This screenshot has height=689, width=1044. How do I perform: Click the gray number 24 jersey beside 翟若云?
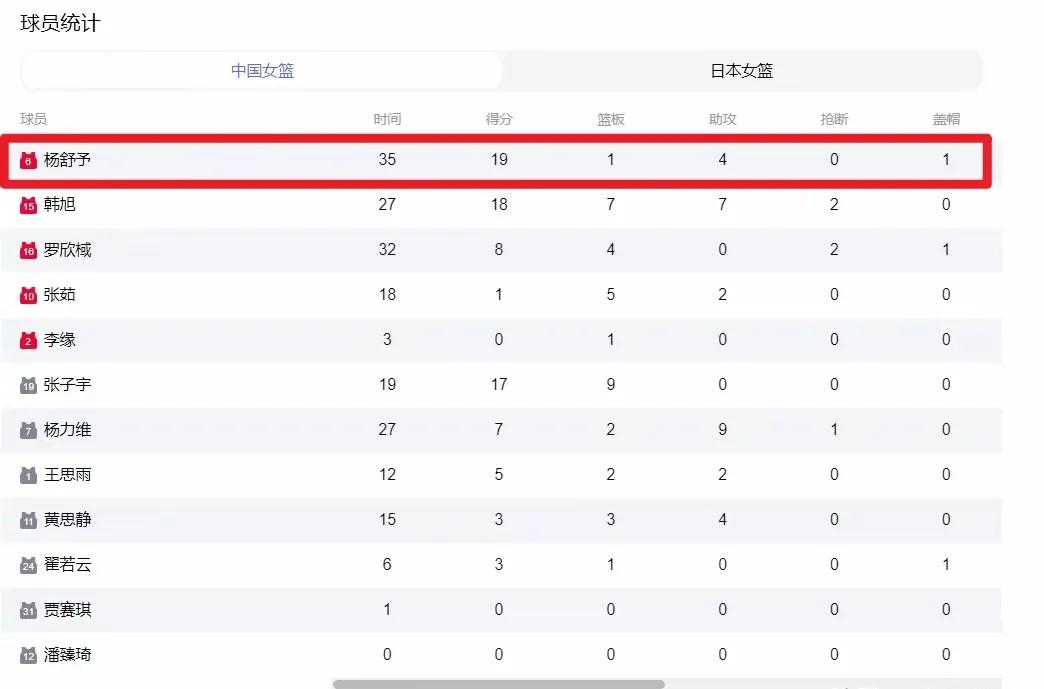tap(28, 565)
